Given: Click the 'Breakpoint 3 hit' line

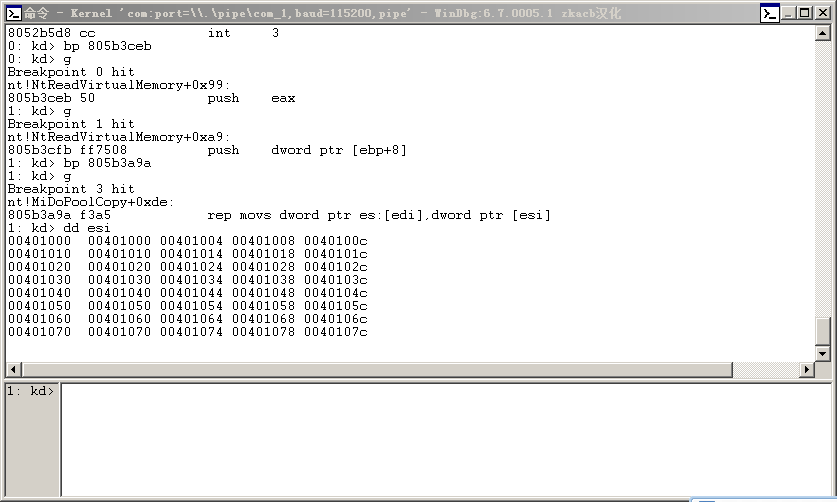Looking at the screenshot, I should pyautogui.click(x=71, y=189).
